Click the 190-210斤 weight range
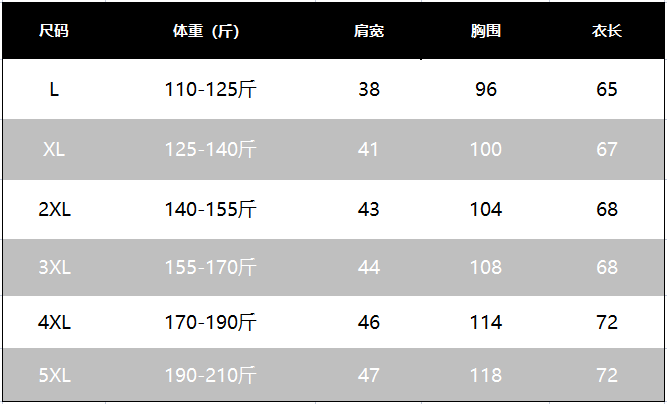667x404 pixels. (211, 377)
